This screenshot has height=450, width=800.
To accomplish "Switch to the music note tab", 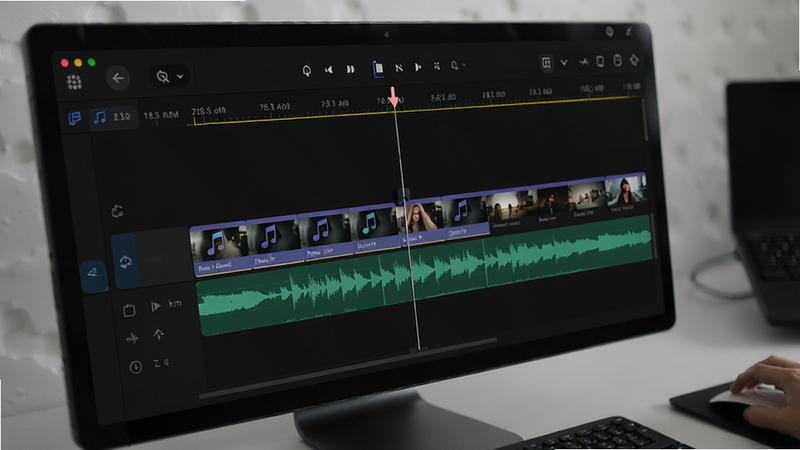I will (99, 117).
